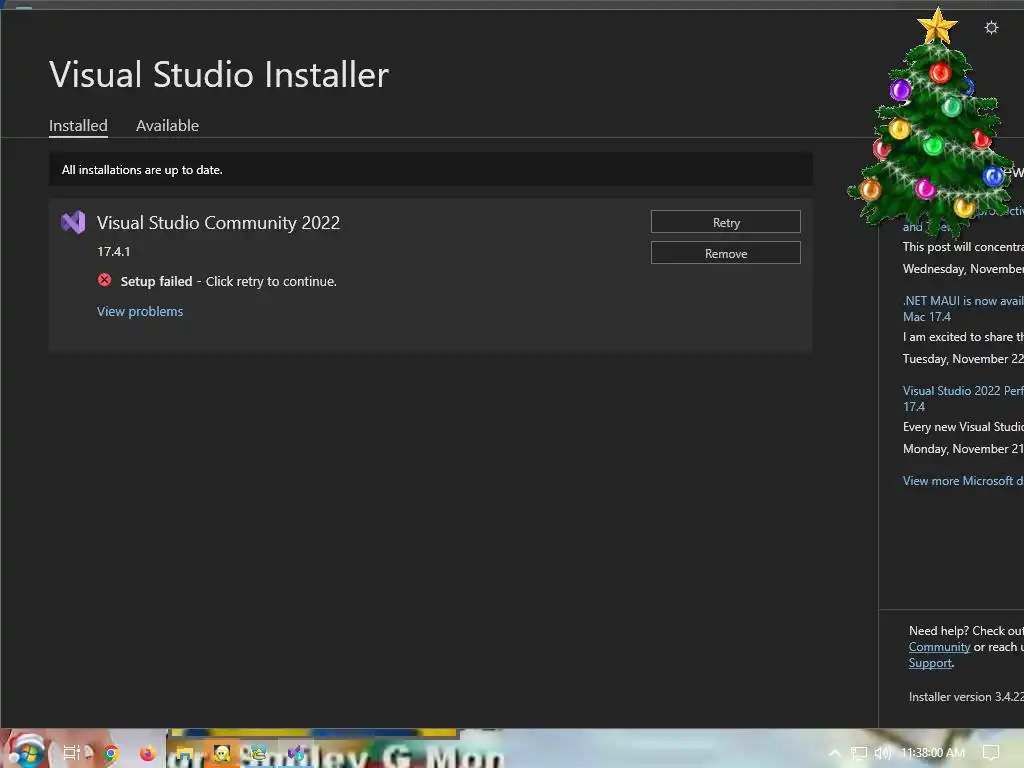
Task: Switch to the Installed tab
Action: 78,125
